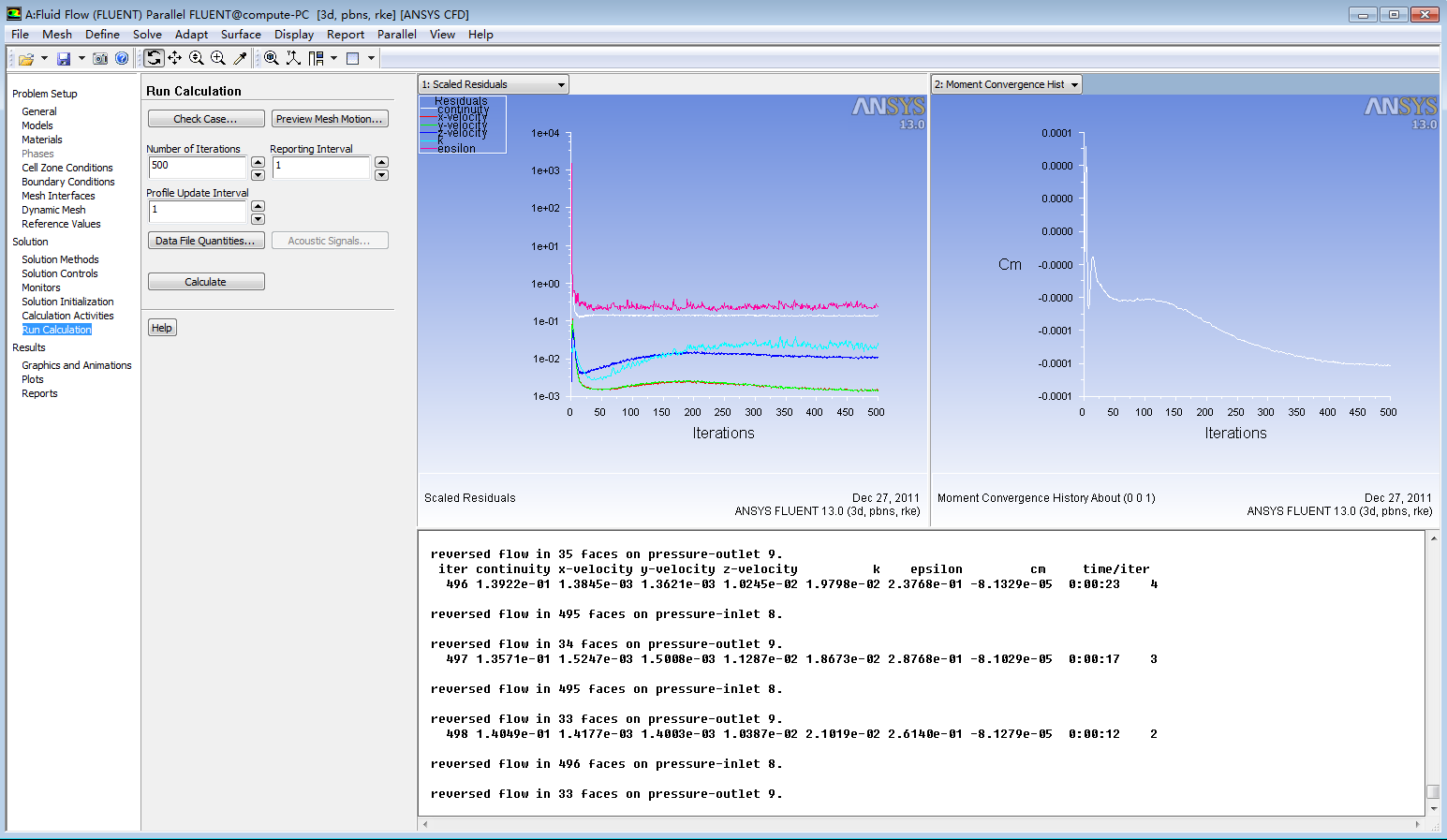Click the camera save-picture icon
The width and height of the screenshot is (1447, 840).
point(100,59)
